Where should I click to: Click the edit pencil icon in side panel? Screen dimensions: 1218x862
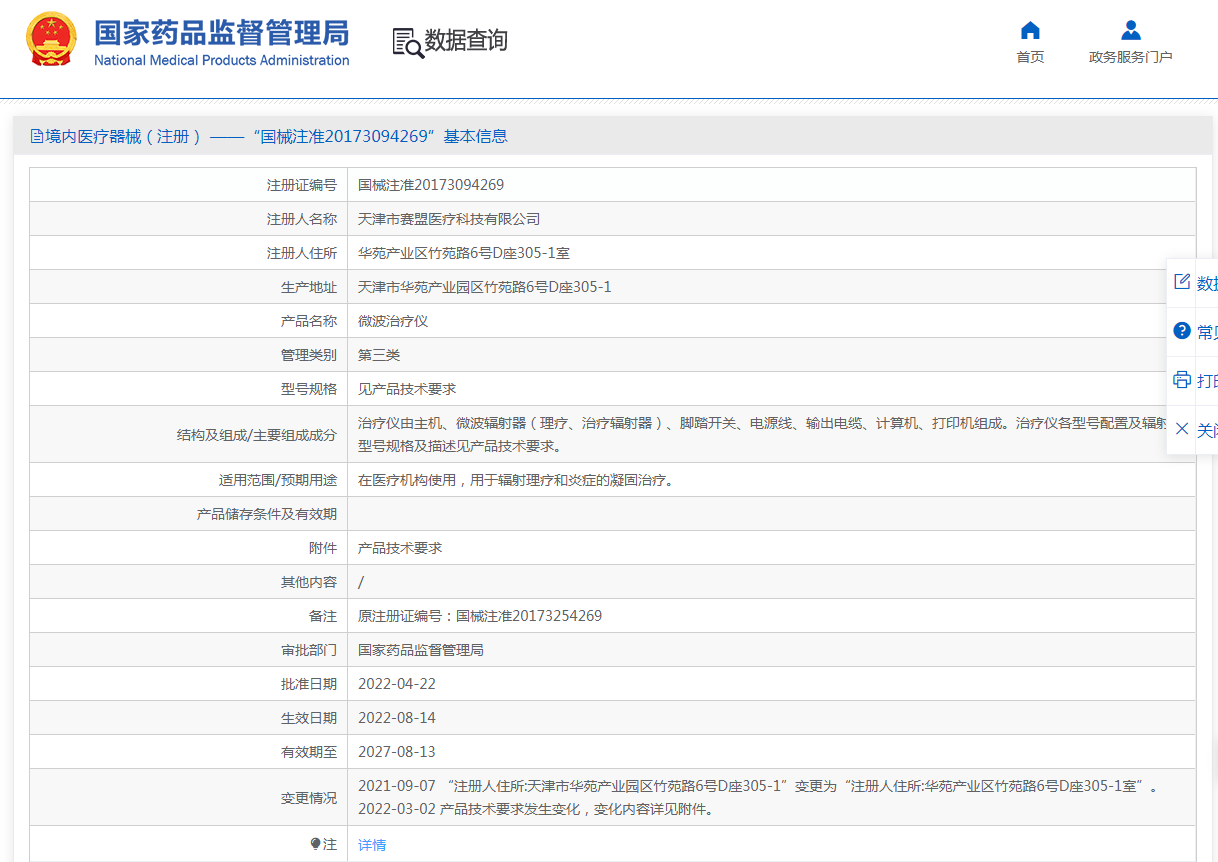1182,282
